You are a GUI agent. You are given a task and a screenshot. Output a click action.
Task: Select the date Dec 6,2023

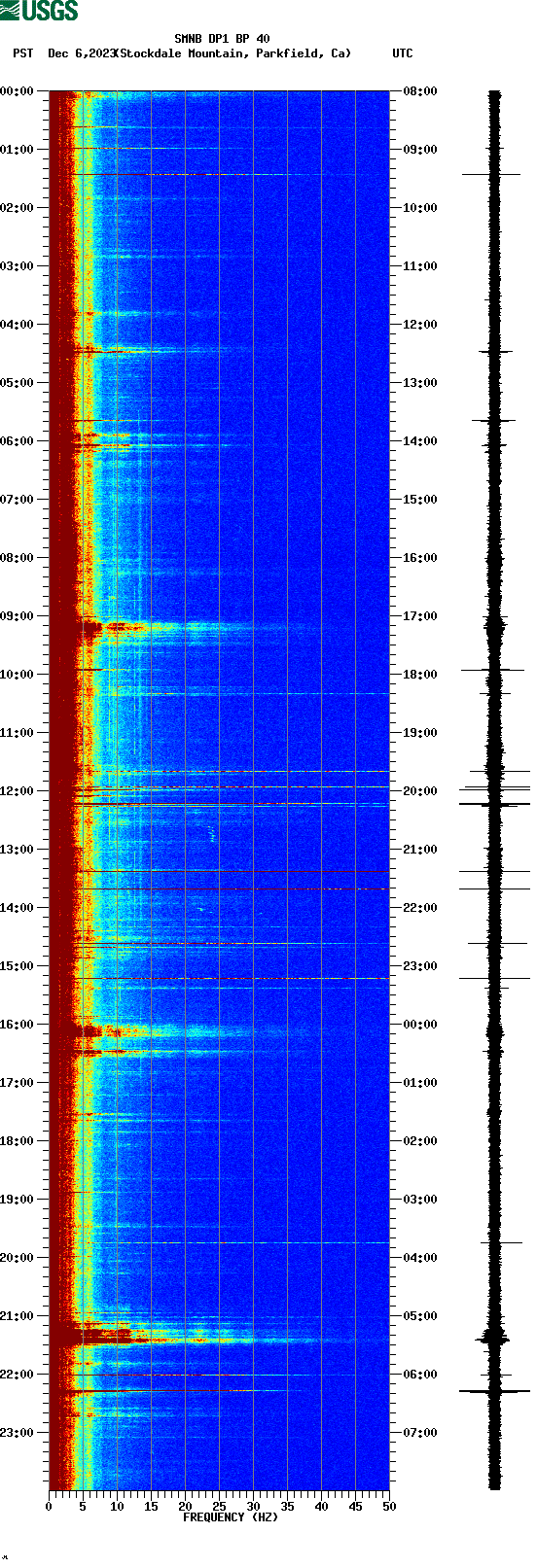[80, 53]
